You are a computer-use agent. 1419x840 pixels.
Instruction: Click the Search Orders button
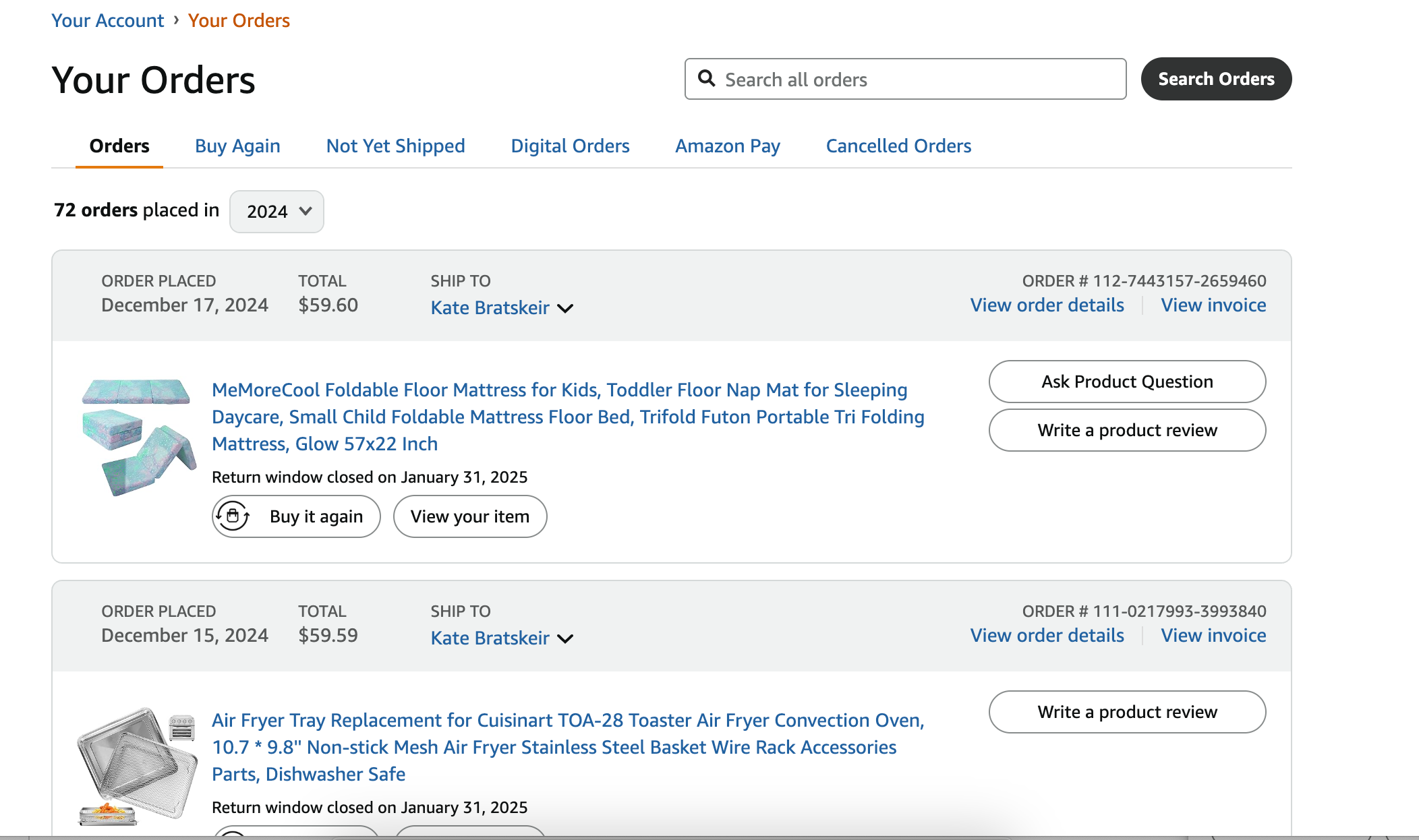click(1216, 79)
